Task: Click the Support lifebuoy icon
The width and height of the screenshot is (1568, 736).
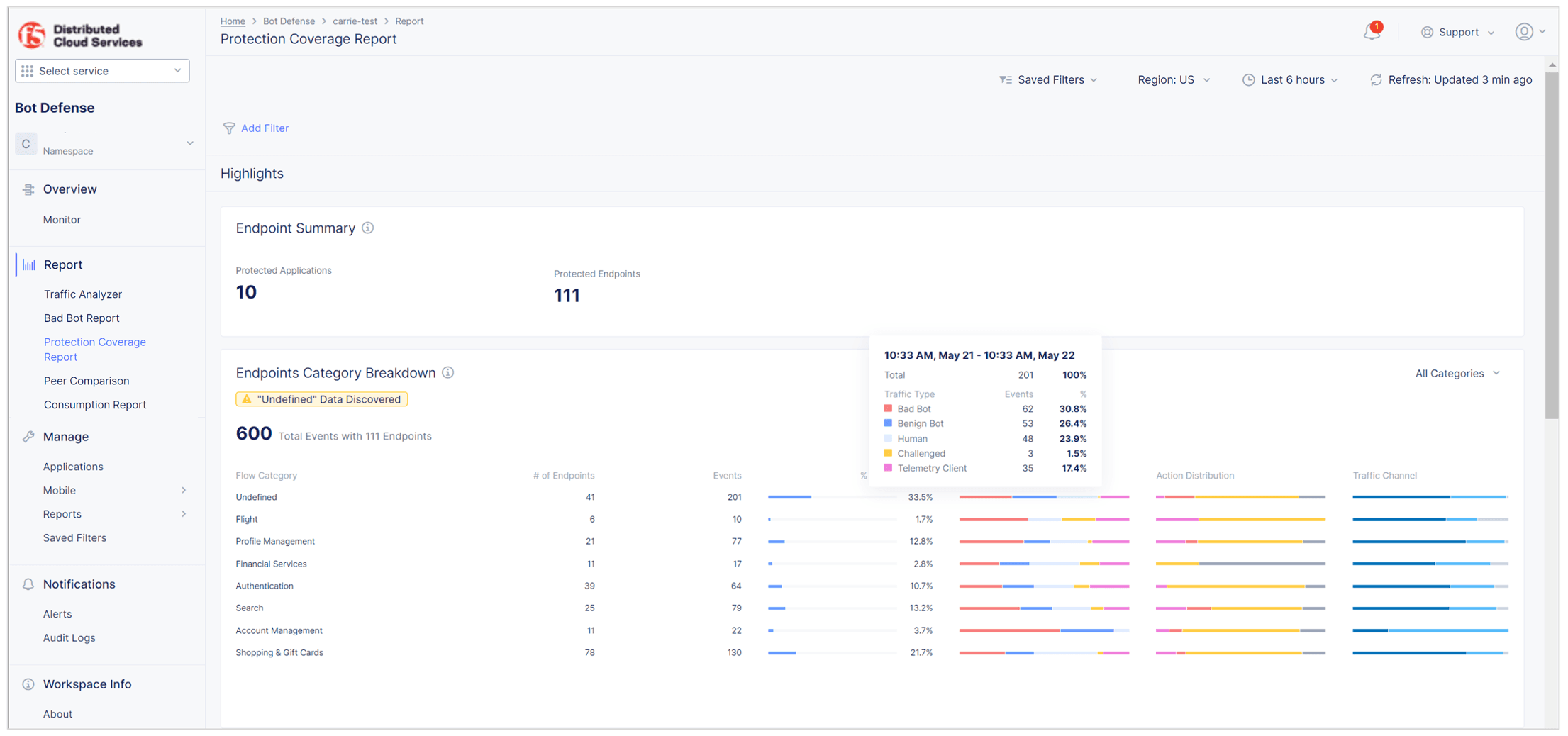Action: pyautogui.click(x=1427, y=33)
